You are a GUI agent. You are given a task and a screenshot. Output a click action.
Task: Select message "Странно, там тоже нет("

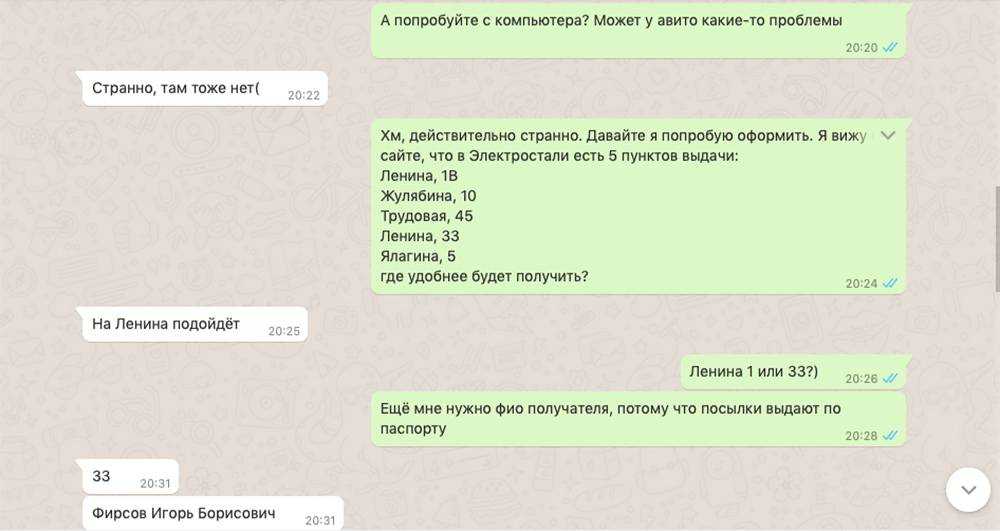[205, 89]
